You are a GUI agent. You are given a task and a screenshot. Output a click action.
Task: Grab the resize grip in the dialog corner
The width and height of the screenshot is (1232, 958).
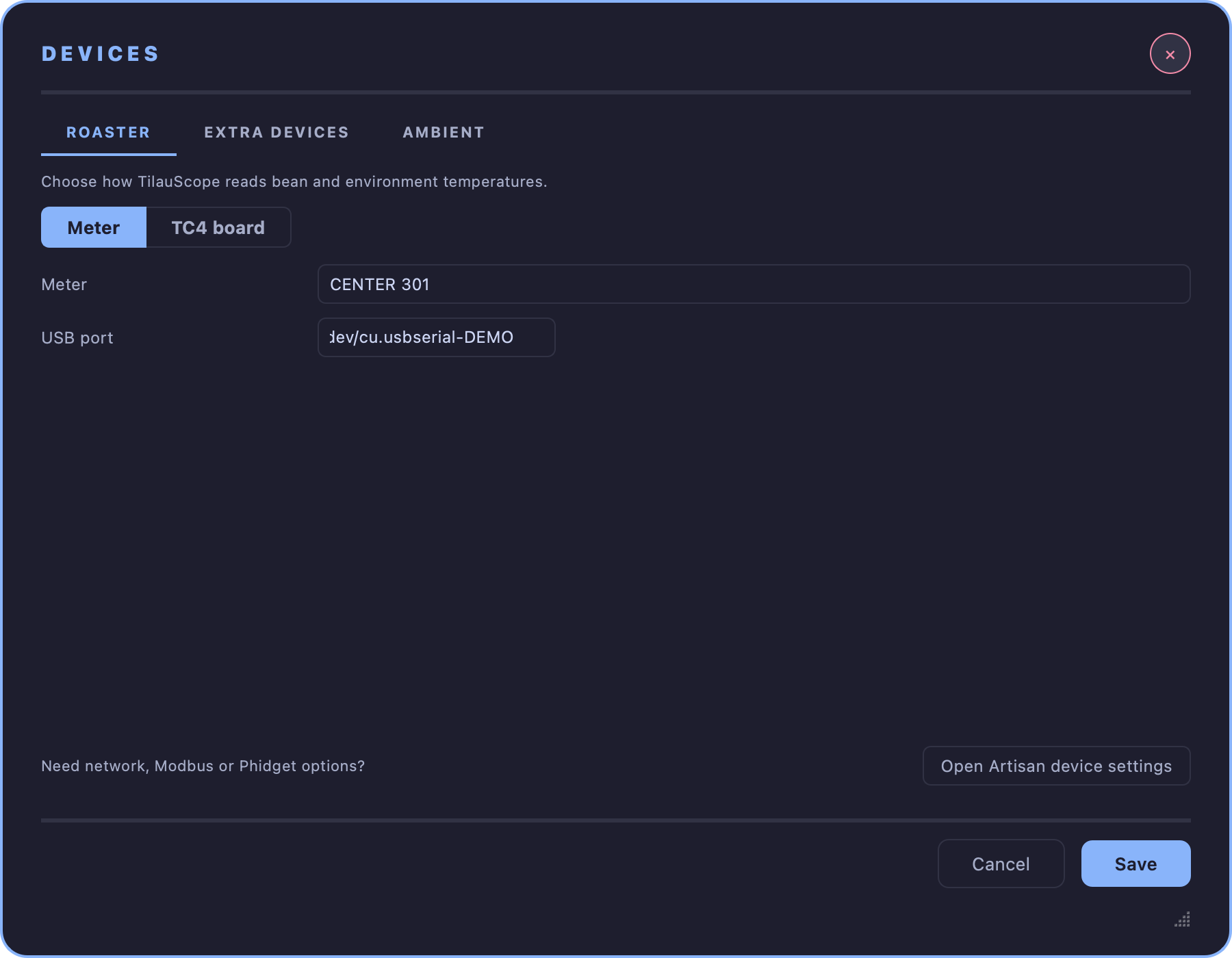(x=1182, y=919)
